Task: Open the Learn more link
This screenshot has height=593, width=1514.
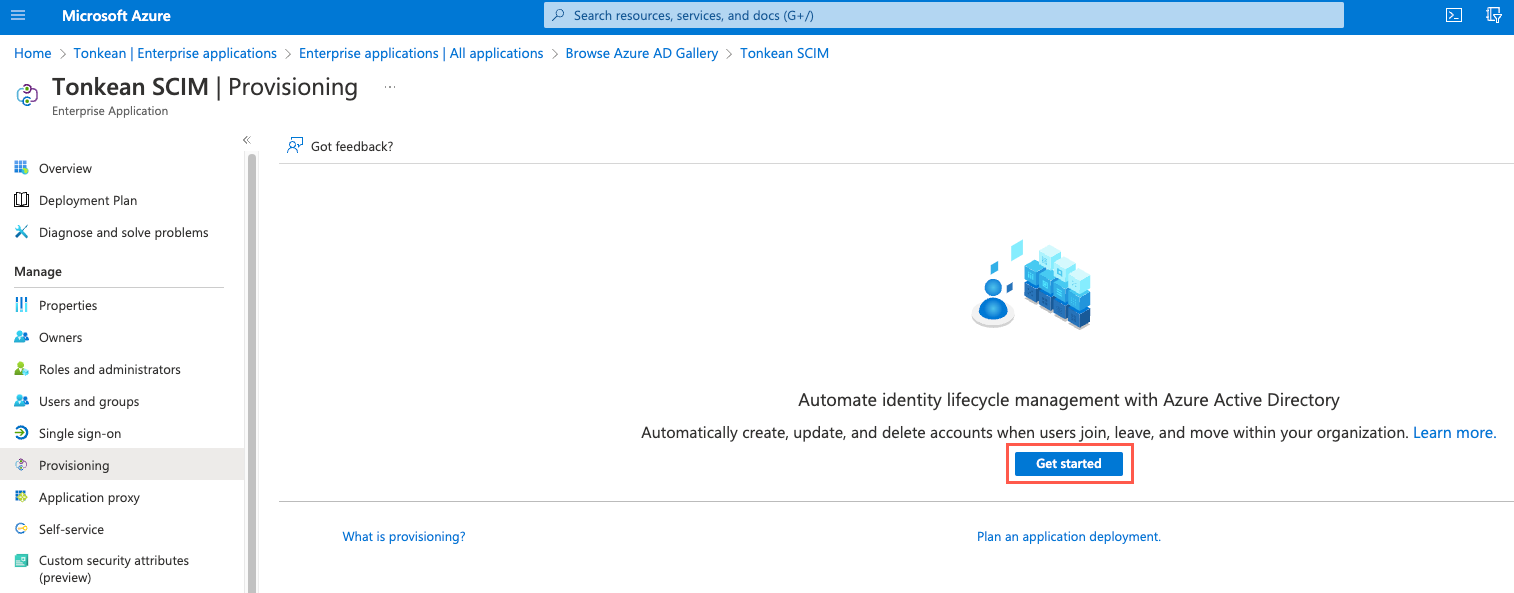Action: [1452, 432]
